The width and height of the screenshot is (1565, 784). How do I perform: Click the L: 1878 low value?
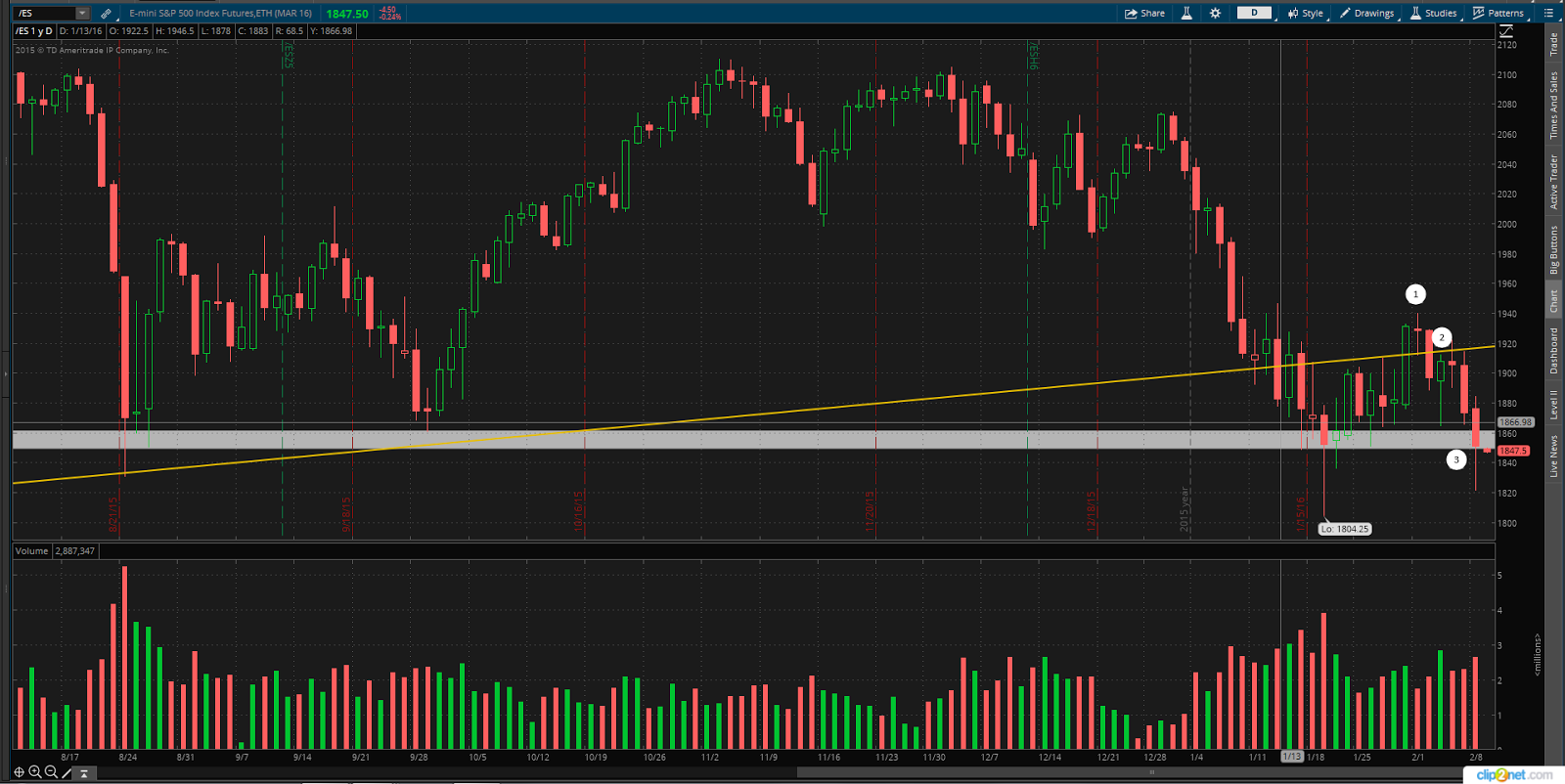pyautogui.click(x=215, y=31)
